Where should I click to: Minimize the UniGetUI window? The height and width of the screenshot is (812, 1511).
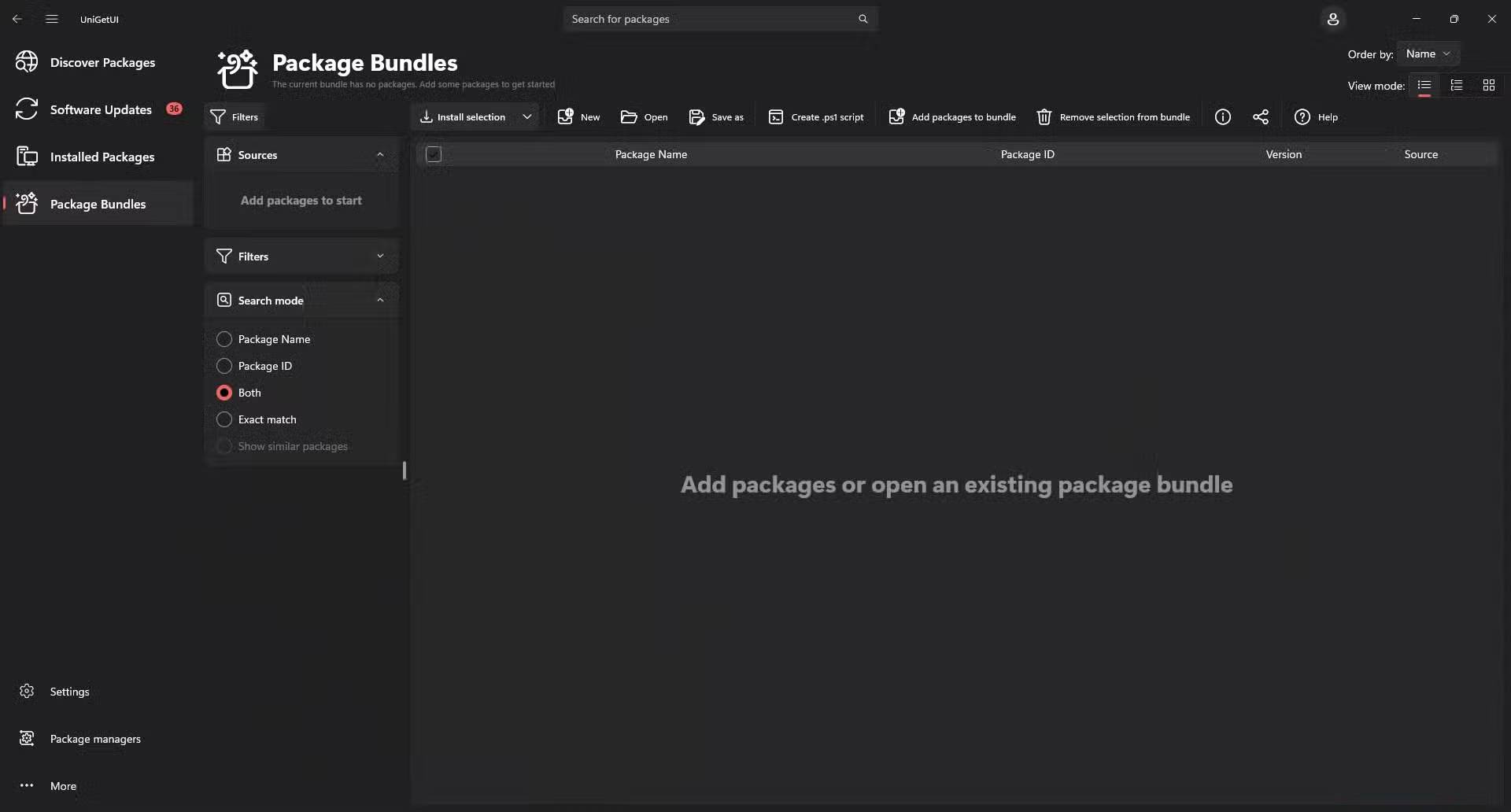pos(1417,19)
